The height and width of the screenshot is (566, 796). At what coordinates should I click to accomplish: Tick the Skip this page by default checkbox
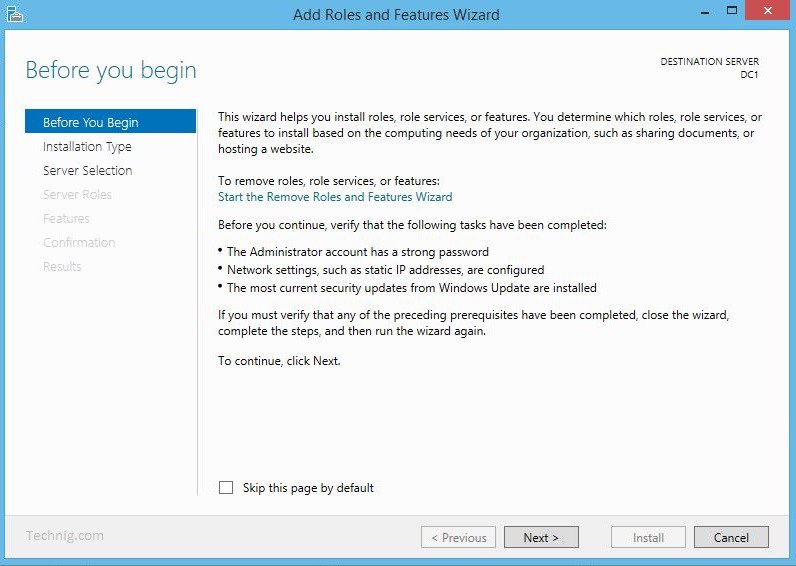pyautogui.click(x=226, y=488)
